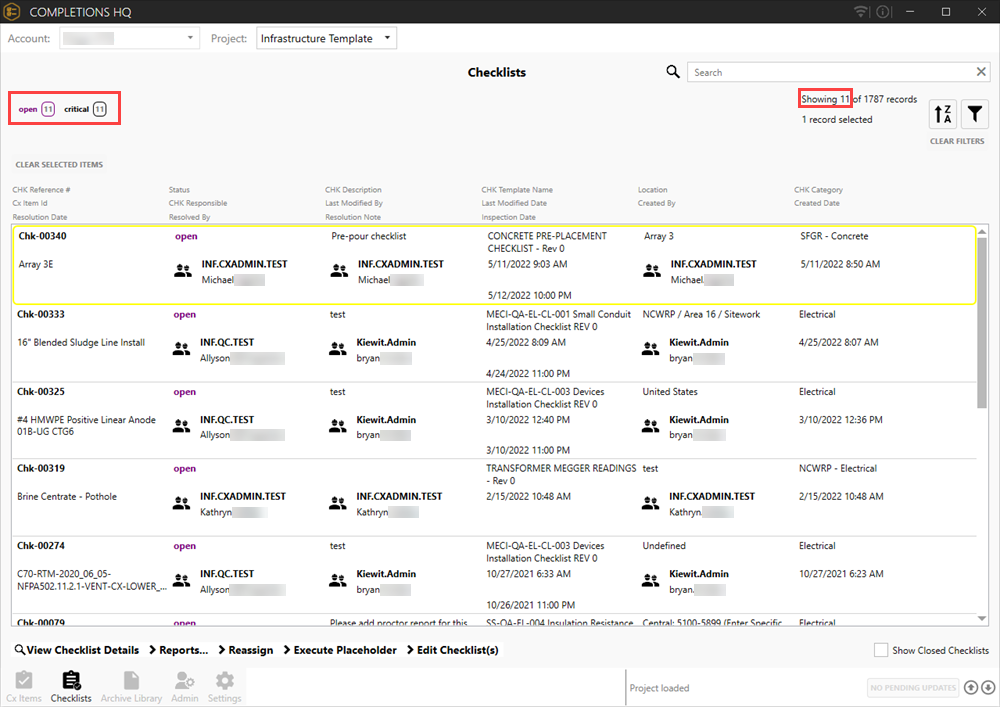Open the Cx Items tab
This screenshot has height=707, width=1000.
[x=24, y=686]
